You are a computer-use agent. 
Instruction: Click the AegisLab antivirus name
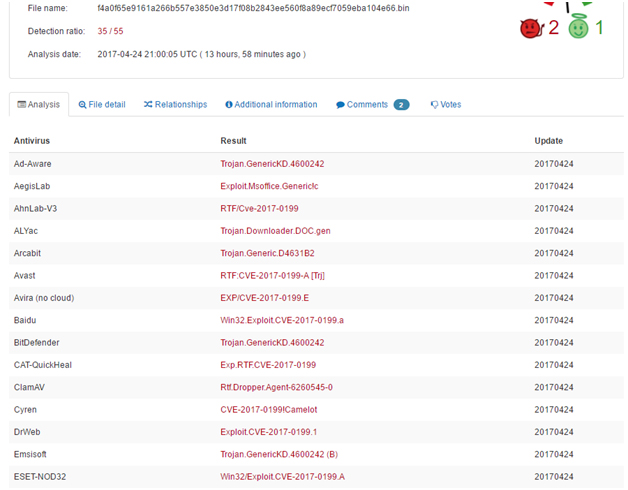(32, 186)
